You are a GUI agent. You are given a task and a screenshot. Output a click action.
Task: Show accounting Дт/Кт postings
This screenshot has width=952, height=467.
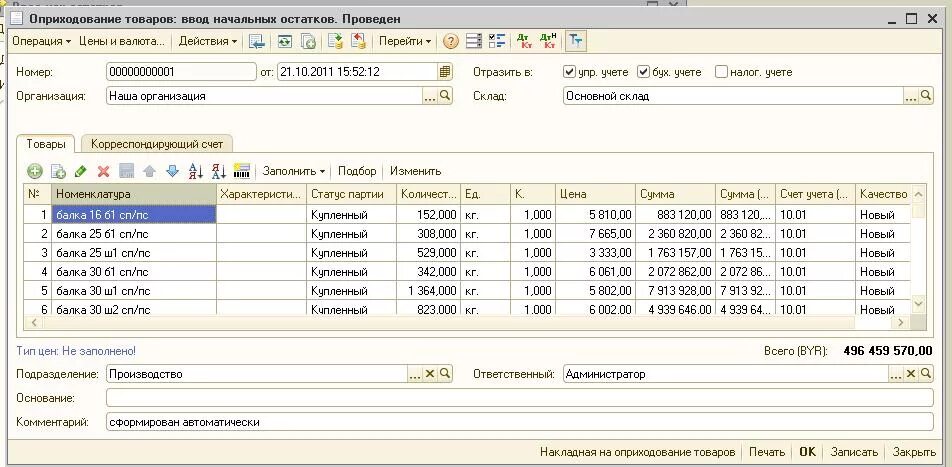(x=523, y=41)
